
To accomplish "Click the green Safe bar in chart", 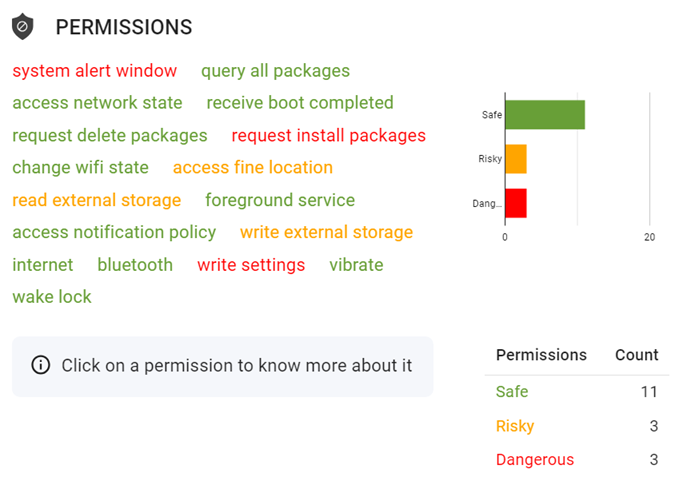I will [x=545, y=115].
